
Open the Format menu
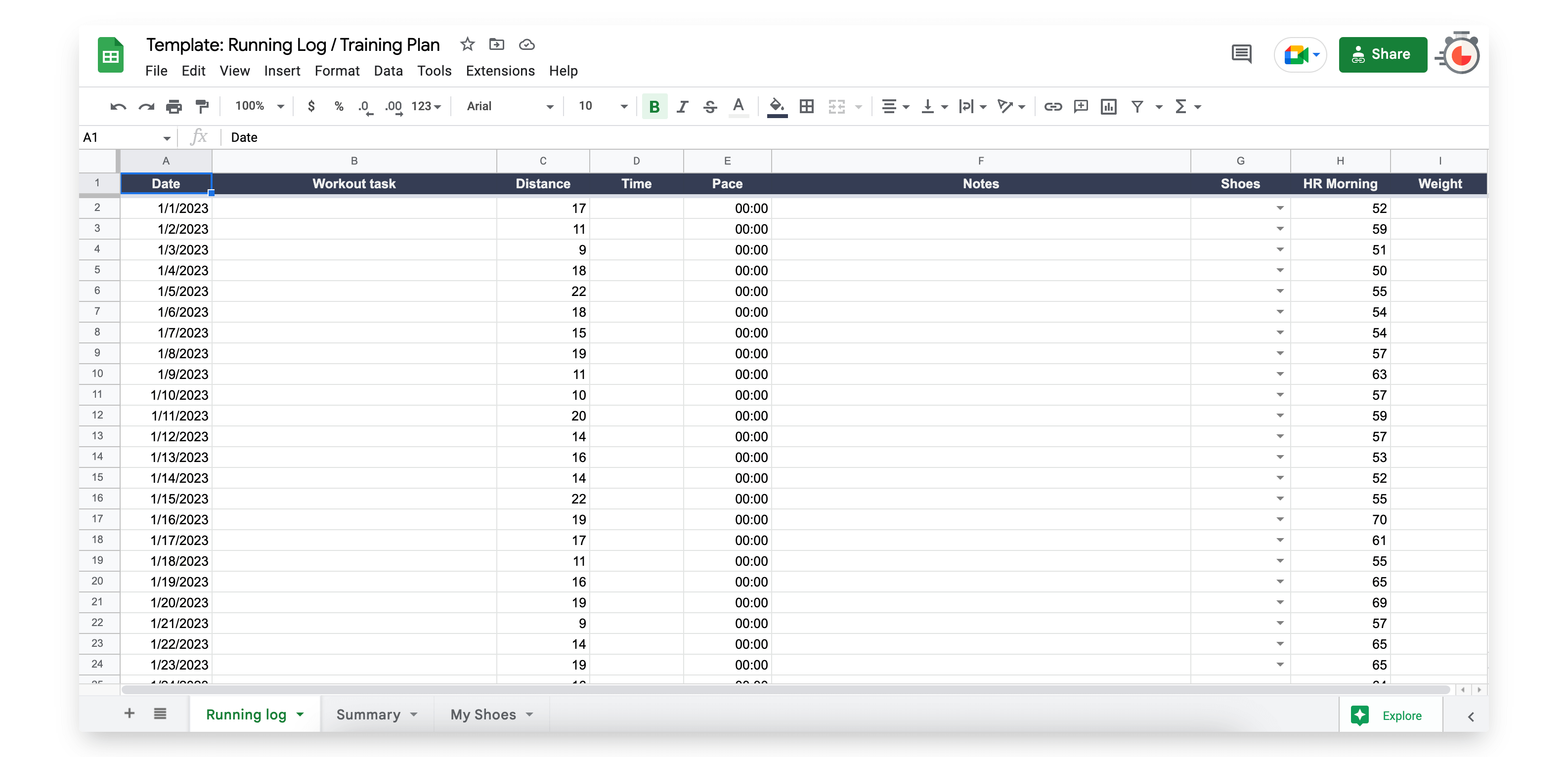pos(337,71)
